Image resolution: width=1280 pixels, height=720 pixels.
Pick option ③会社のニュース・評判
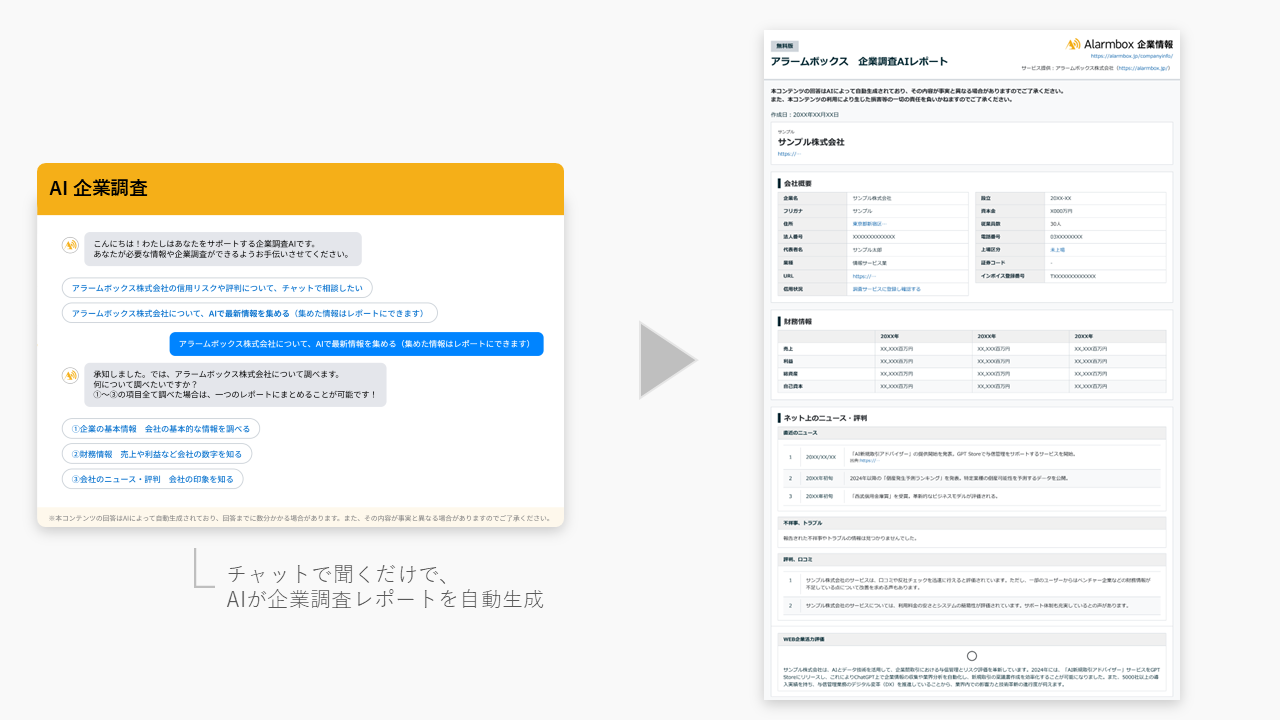[152, 479]
